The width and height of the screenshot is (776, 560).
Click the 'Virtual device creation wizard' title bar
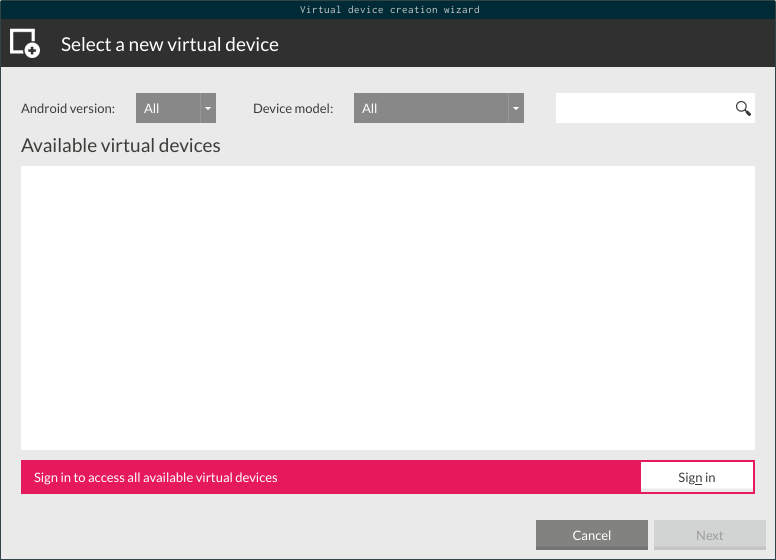tap(389, 9)
